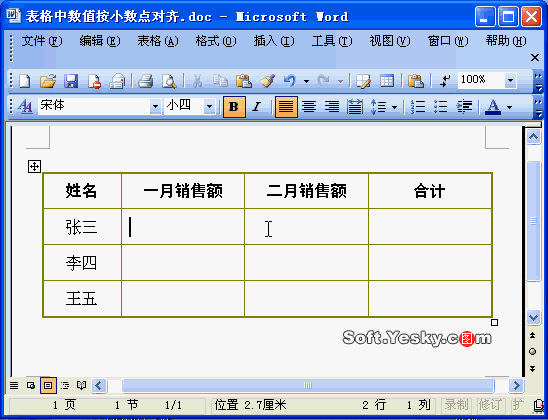The height and width of the screenshot is (420, 548).
Task: Open the font size 小四 dropdown
Action: tap(209, 107)
